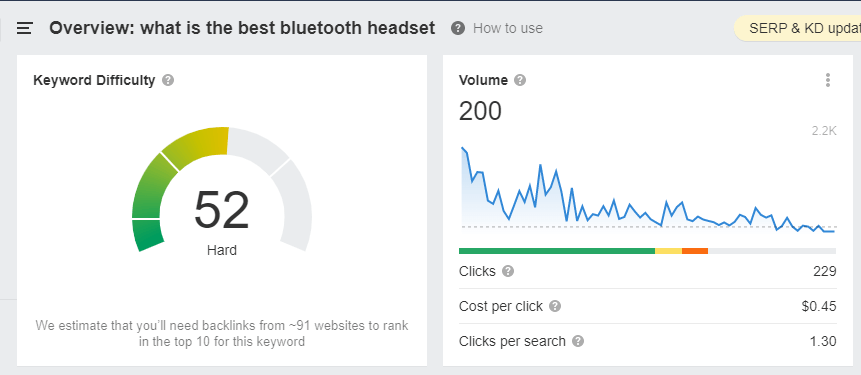Click the Clicks per search label
This screenshot has width=861, height=375.
[x=512, y=342]
